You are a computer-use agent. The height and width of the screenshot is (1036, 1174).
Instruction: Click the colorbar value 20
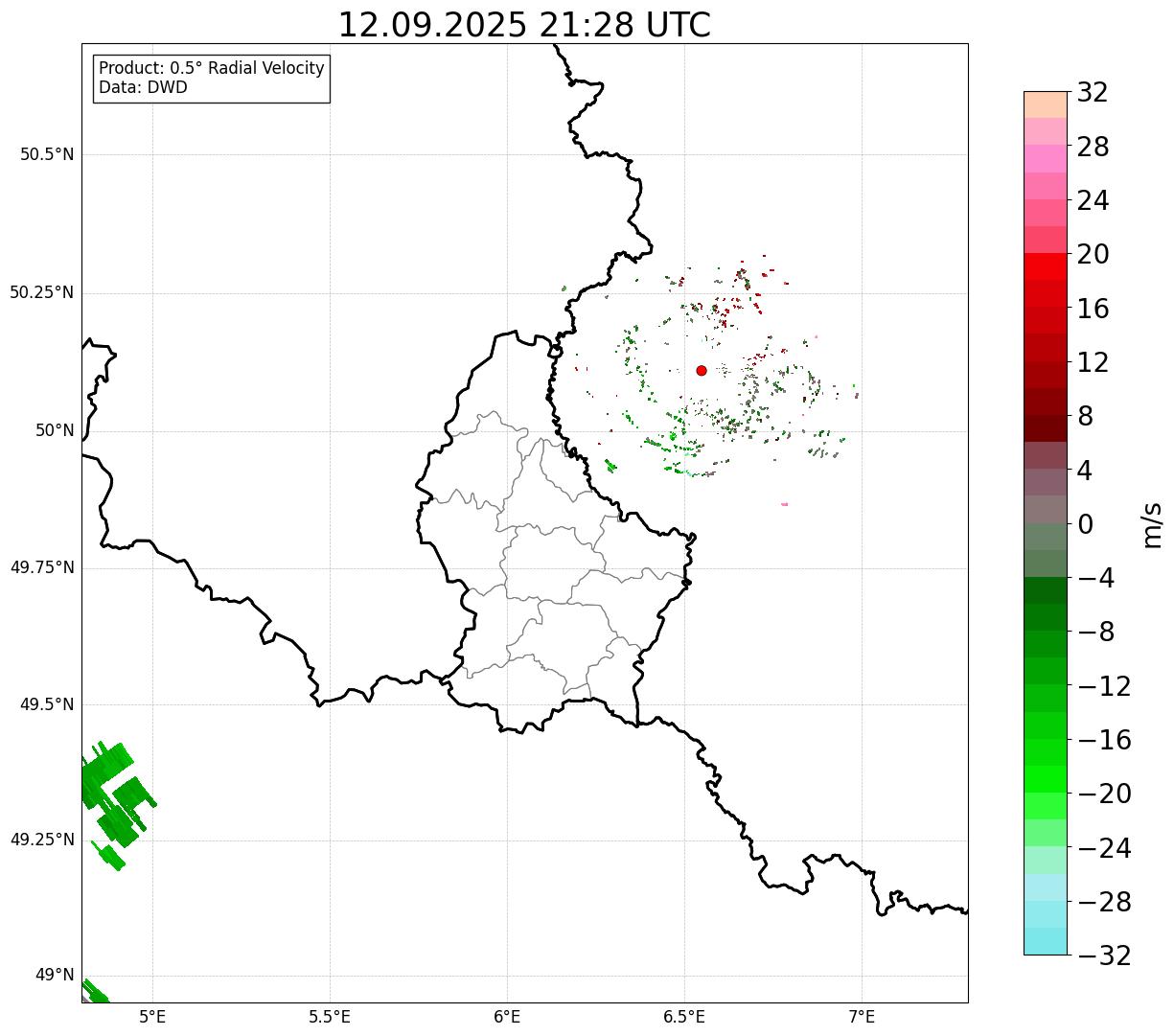[x=1093, y=255]
